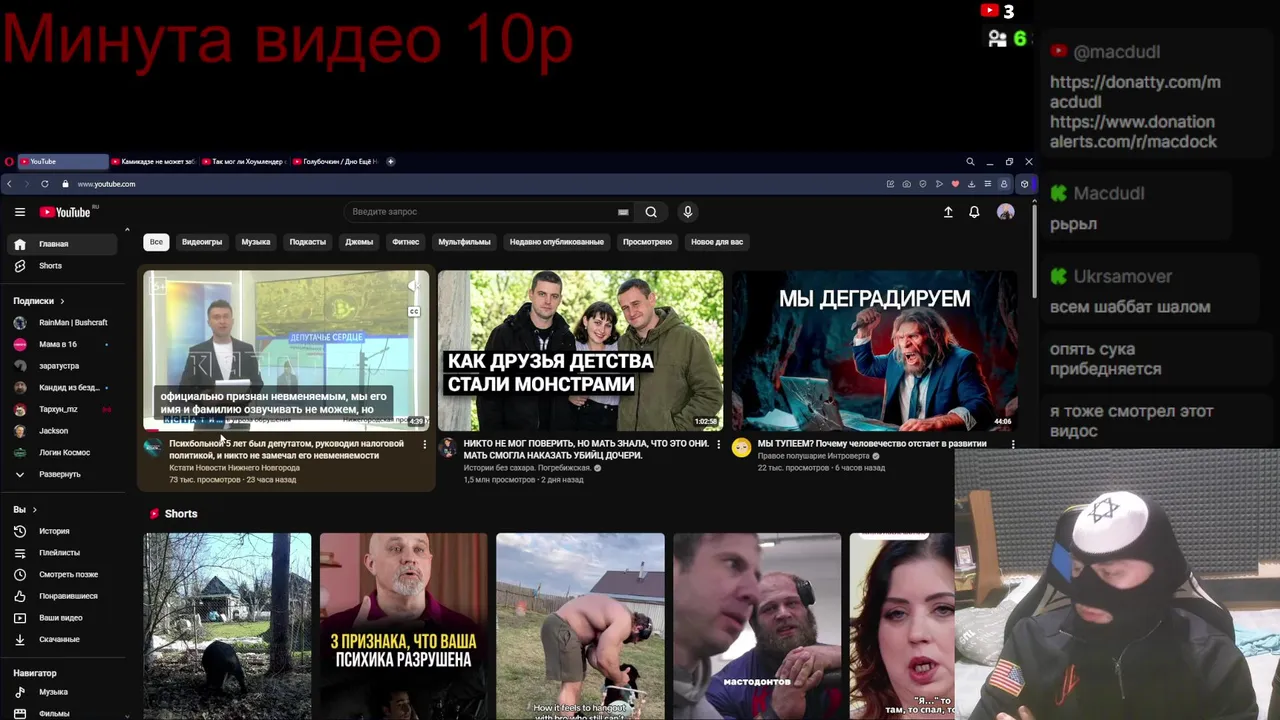Open Shorts in the sidebar
1280x720 pixels.
(x=62, y=266)
